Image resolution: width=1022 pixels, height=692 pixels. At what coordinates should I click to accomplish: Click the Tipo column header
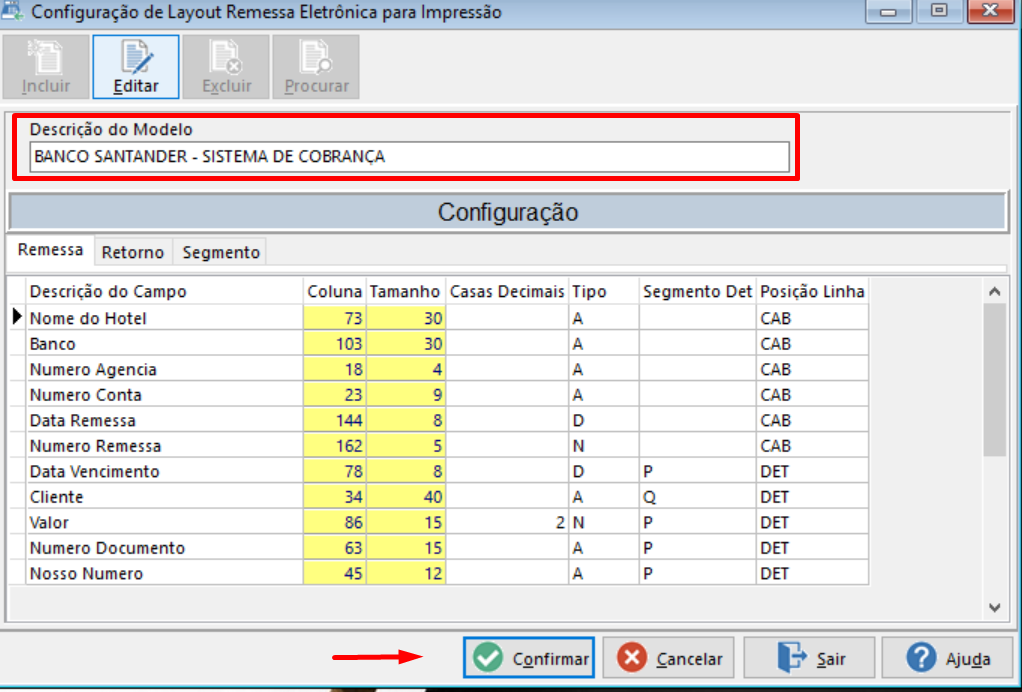[x=604, y=291]
